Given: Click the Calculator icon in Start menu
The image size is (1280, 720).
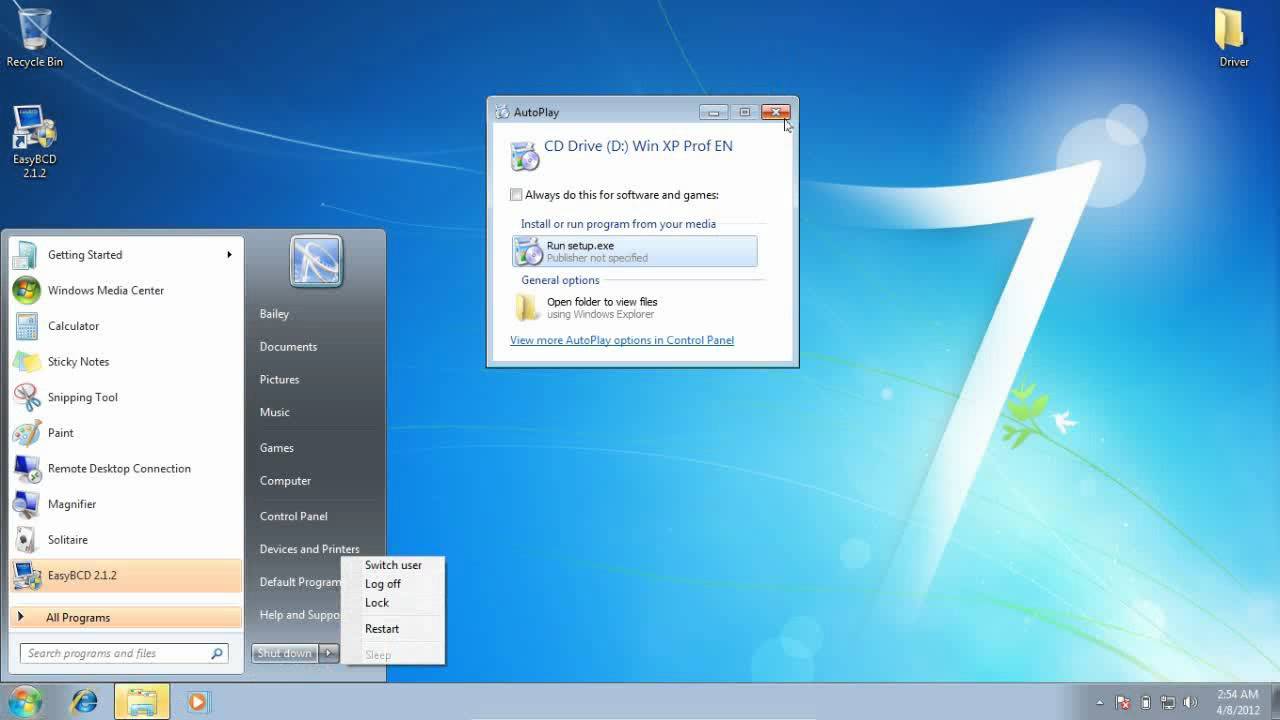Looking at the screenshot, I should click(x=26, y=326).
